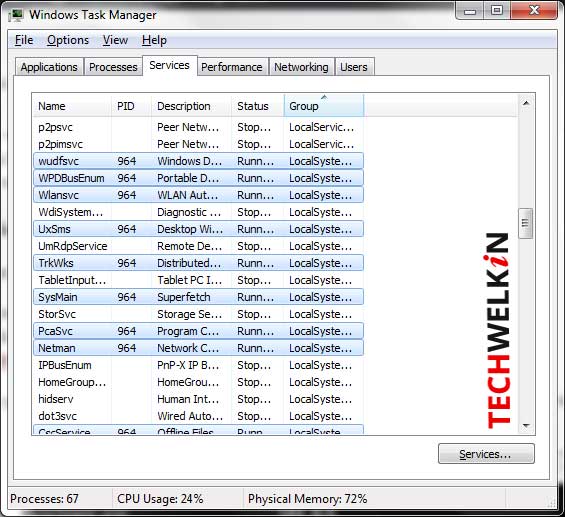
Task: Switch to the Users tab
Action: (354, 67)
